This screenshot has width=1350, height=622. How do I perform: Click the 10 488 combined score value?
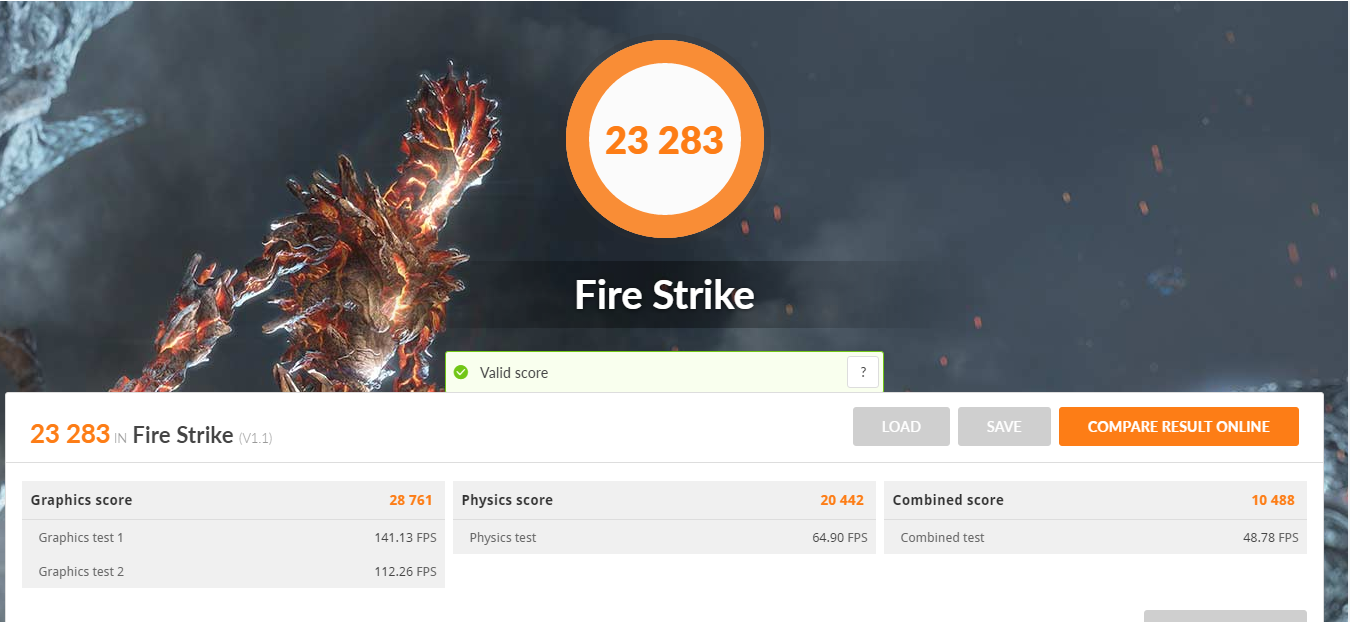pyautogui.click(x=1274, y=500)
